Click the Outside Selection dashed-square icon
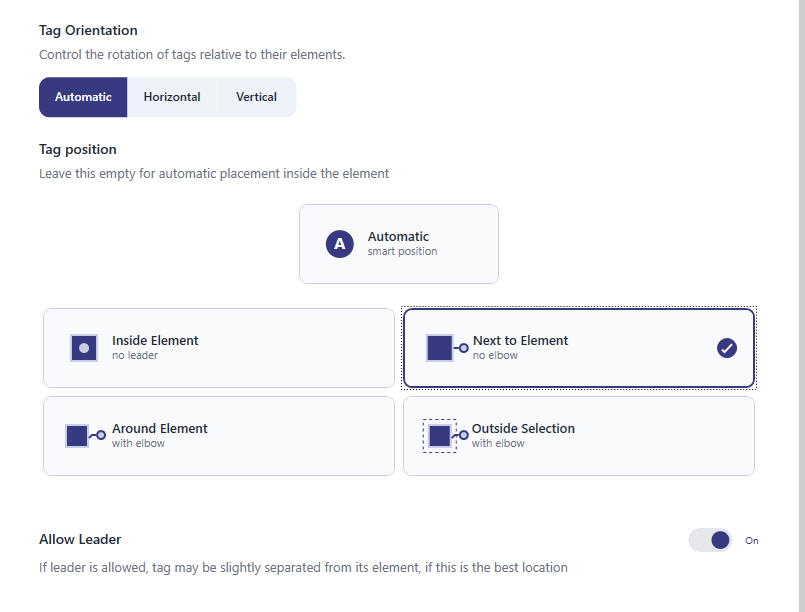This screenshot has height=612, width=805. click(444, 436)
